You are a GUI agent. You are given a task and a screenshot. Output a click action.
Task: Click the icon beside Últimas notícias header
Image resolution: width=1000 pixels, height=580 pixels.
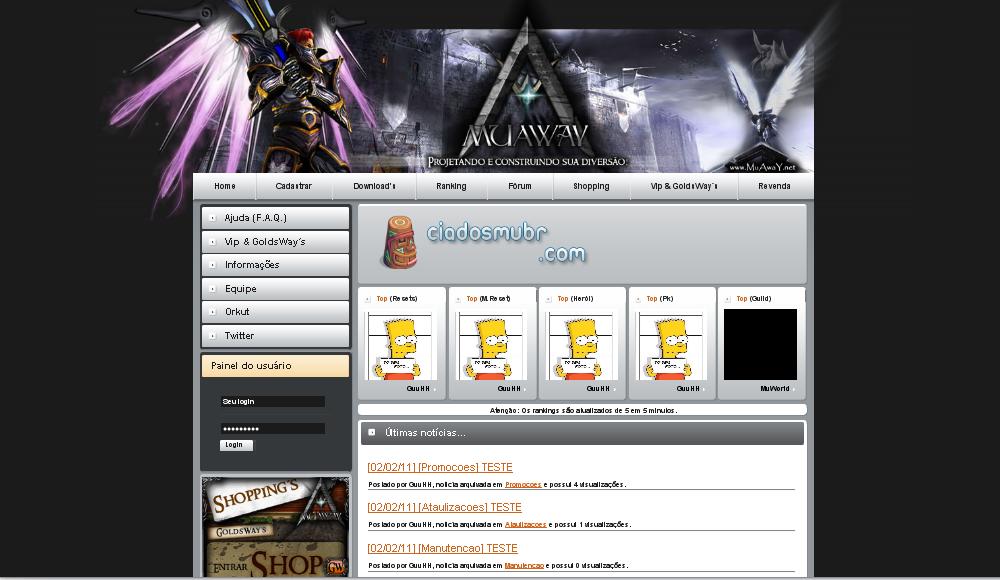[x=372, y=432]
